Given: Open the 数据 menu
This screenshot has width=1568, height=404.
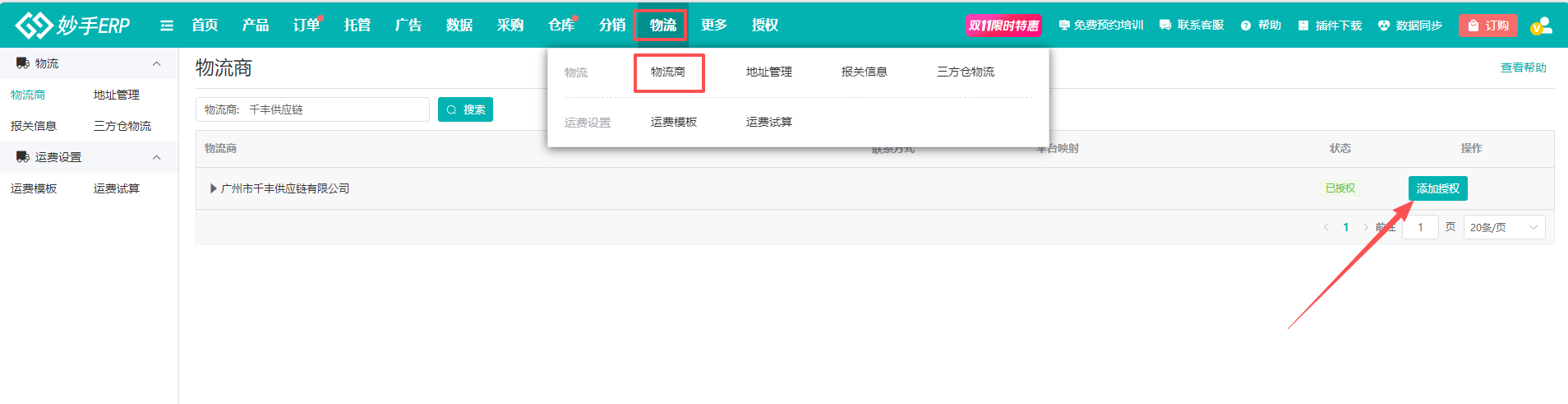Looking at the screenshot, I should click(x=459, y=26).
